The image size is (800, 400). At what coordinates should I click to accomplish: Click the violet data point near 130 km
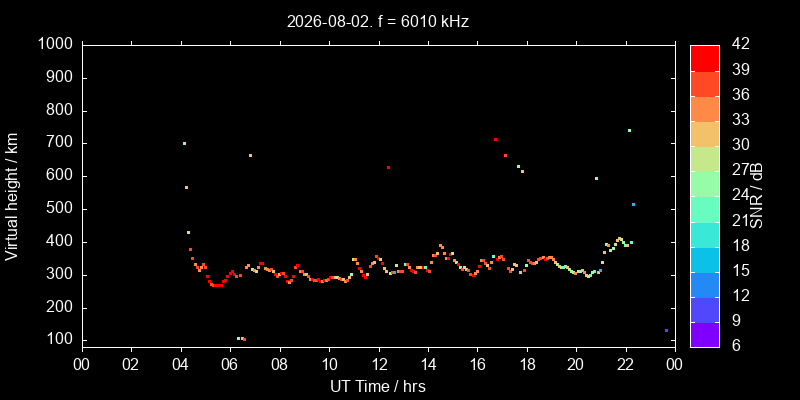click(666, 330)
